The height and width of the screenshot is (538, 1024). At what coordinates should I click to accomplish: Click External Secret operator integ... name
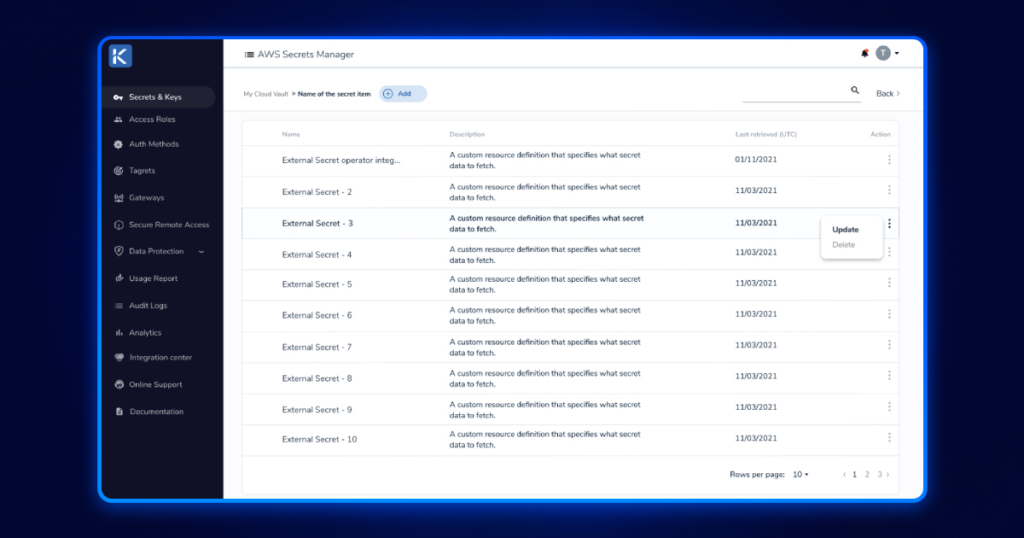point(341,160)
